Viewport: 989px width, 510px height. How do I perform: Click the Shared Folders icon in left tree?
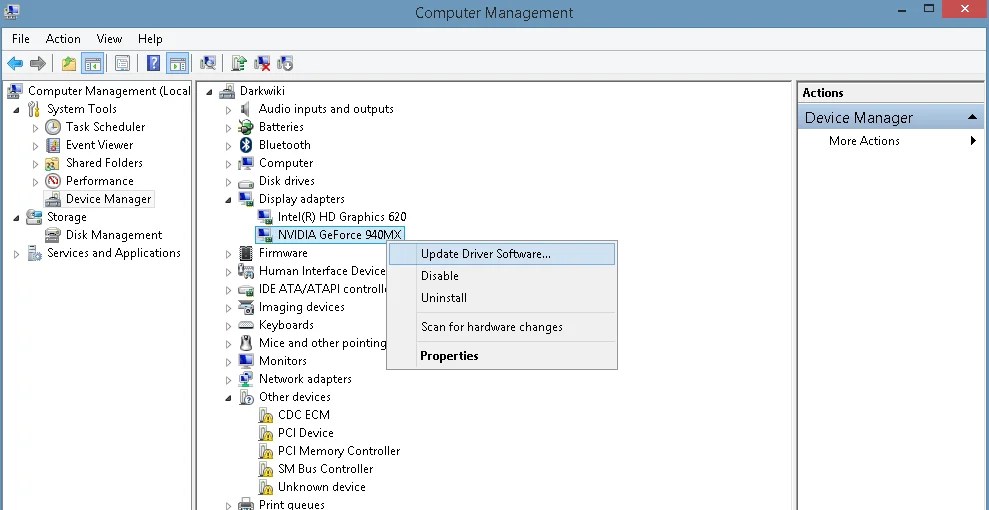point(53,163)
